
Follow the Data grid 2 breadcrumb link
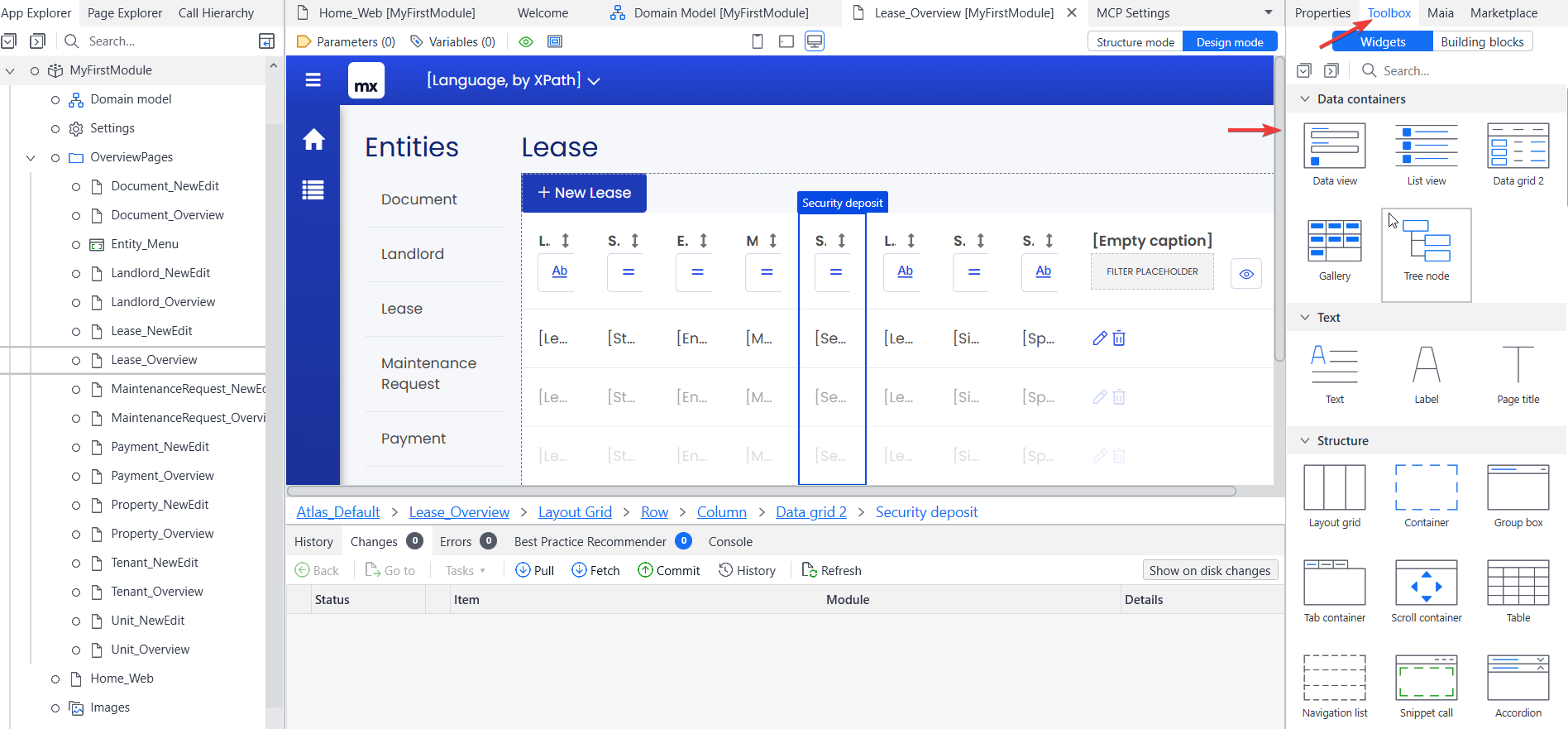point(811,512)
